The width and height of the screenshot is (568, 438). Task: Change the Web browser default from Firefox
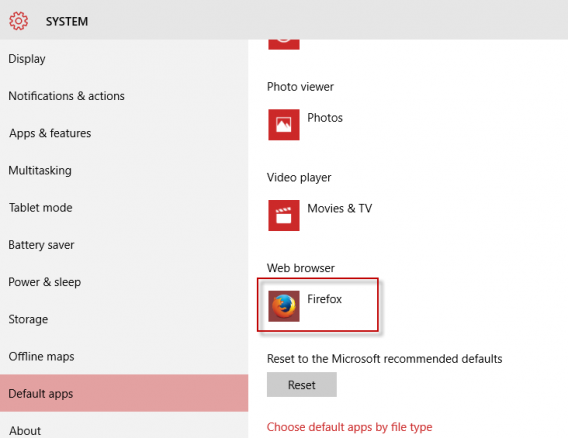point(318,305)
